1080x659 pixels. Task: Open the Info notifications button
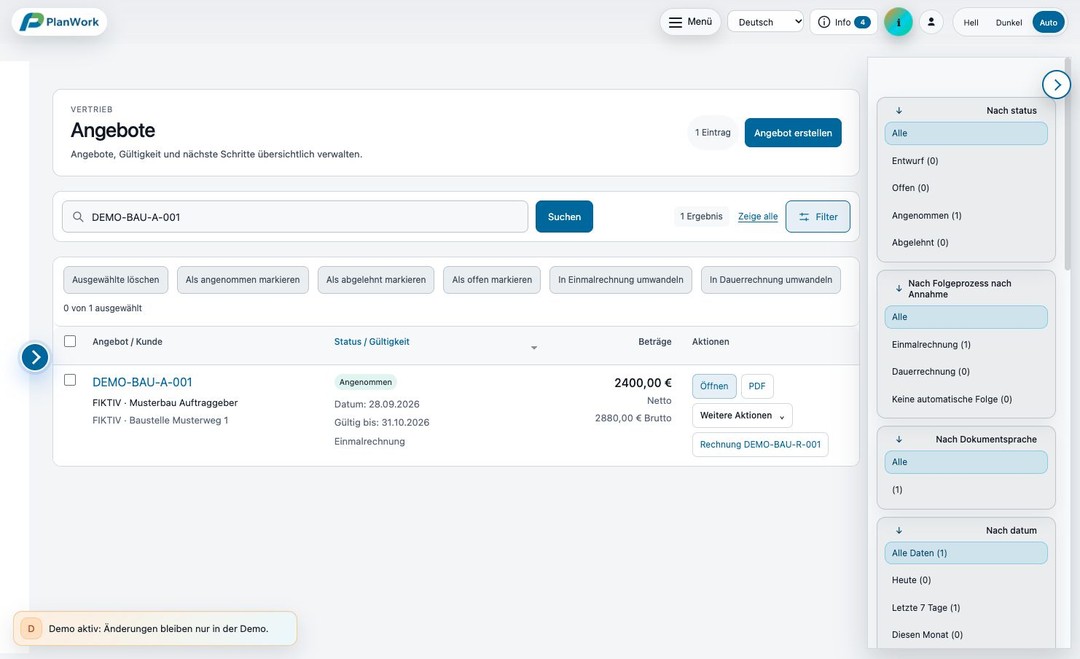point(844,22)
